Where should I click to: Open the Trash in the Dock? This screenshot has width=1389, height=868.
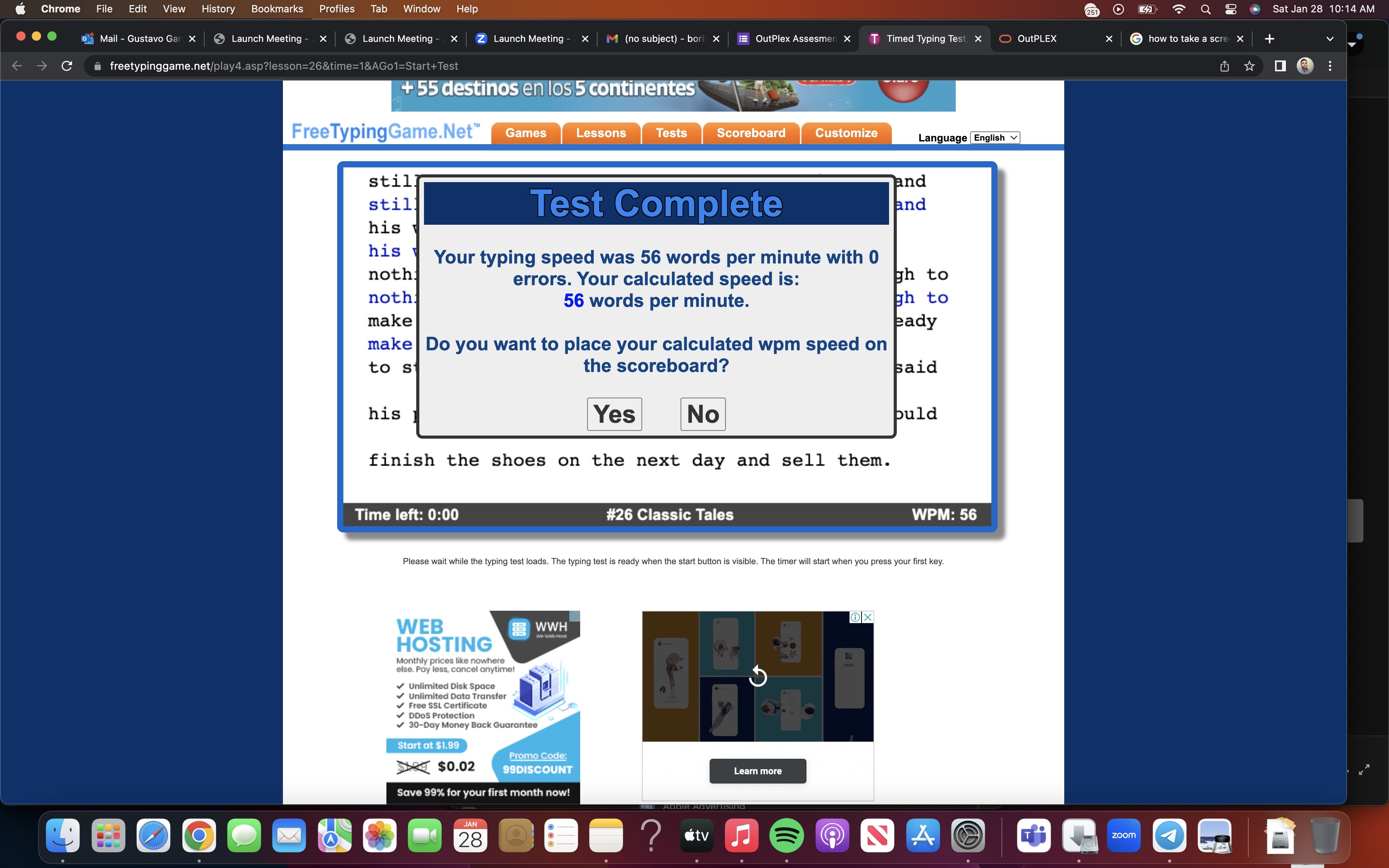pos(1325,835)
